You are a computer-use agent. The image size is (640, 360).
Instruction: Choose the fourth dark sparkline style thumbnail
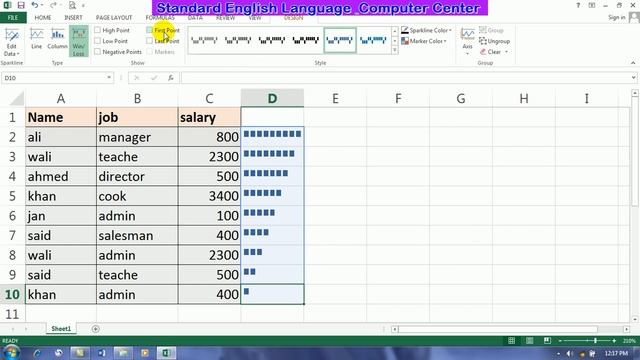tap(306, 40)
